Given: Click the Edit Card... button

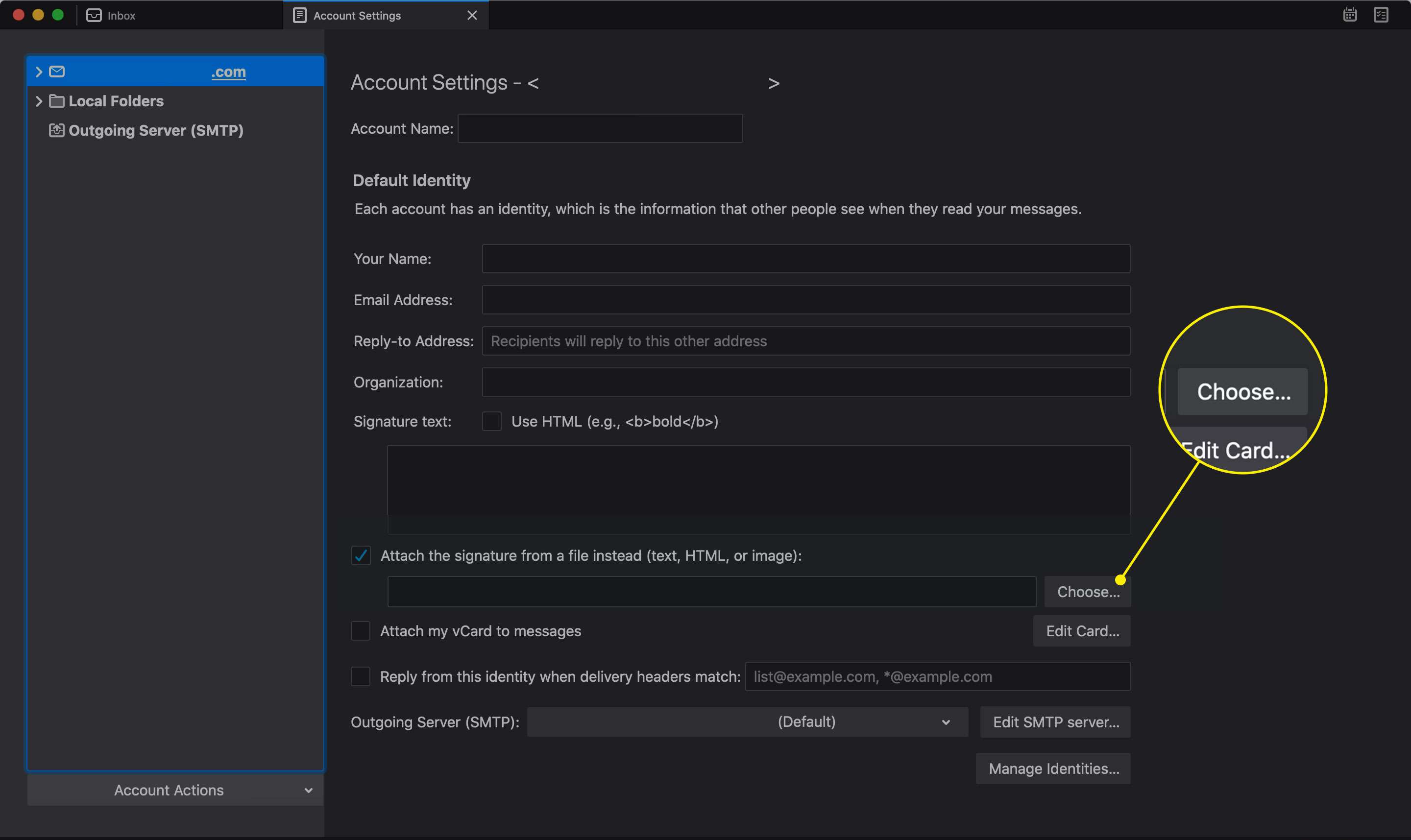Looking at the screenshot, I should pyautogui.click(x=1082, y=631).
